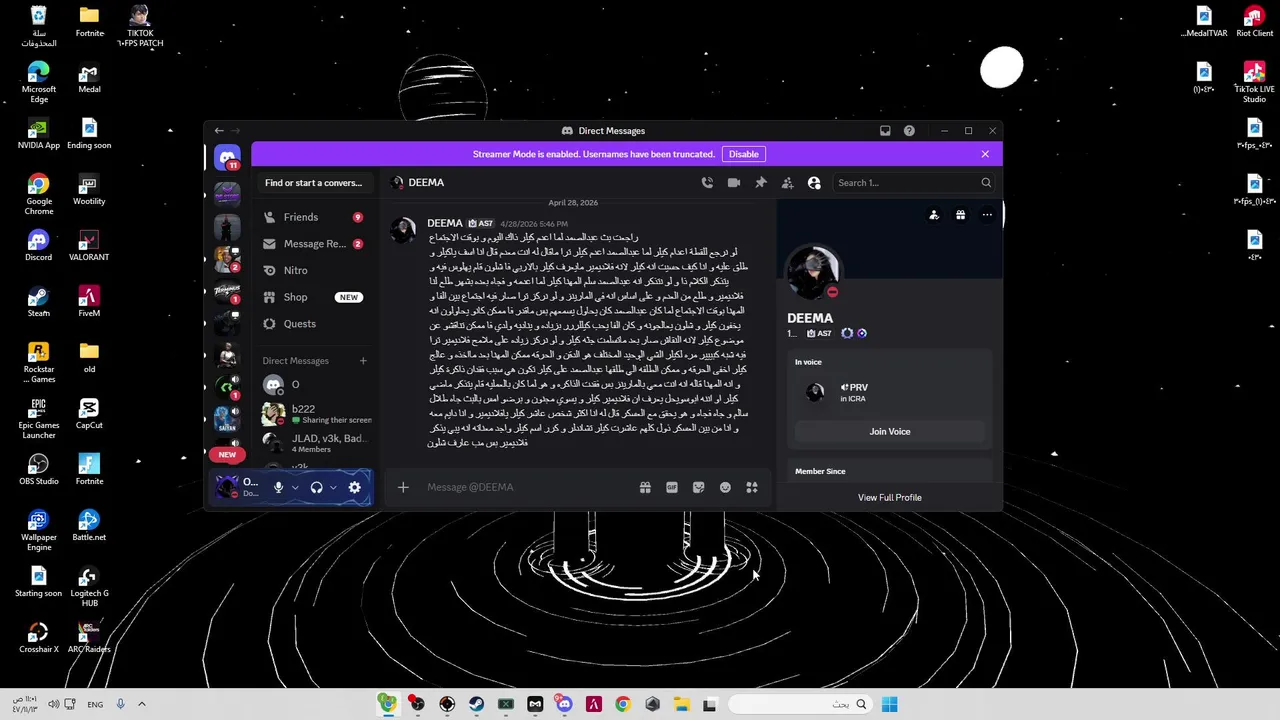This screenshot has height=720, width=1280.
Task: Expand hidden system tray icons arrow
Action: pyautogui.click(x=142, y=704)
